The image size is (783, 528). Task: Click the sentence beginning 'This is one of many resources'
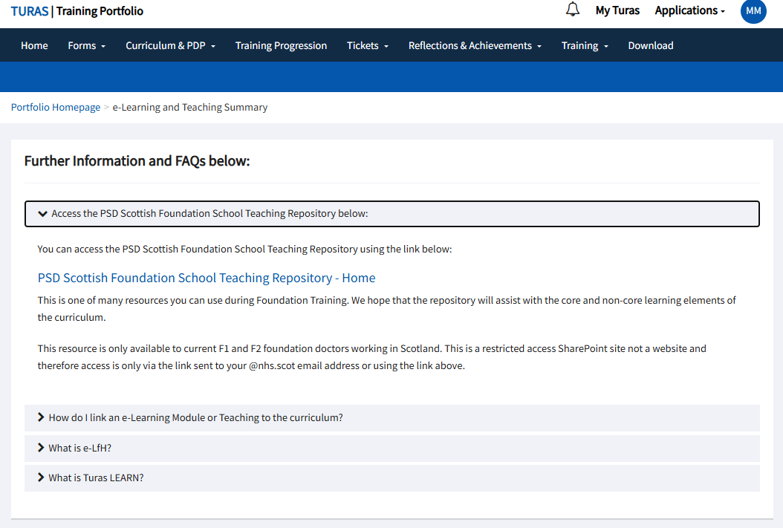387,309
